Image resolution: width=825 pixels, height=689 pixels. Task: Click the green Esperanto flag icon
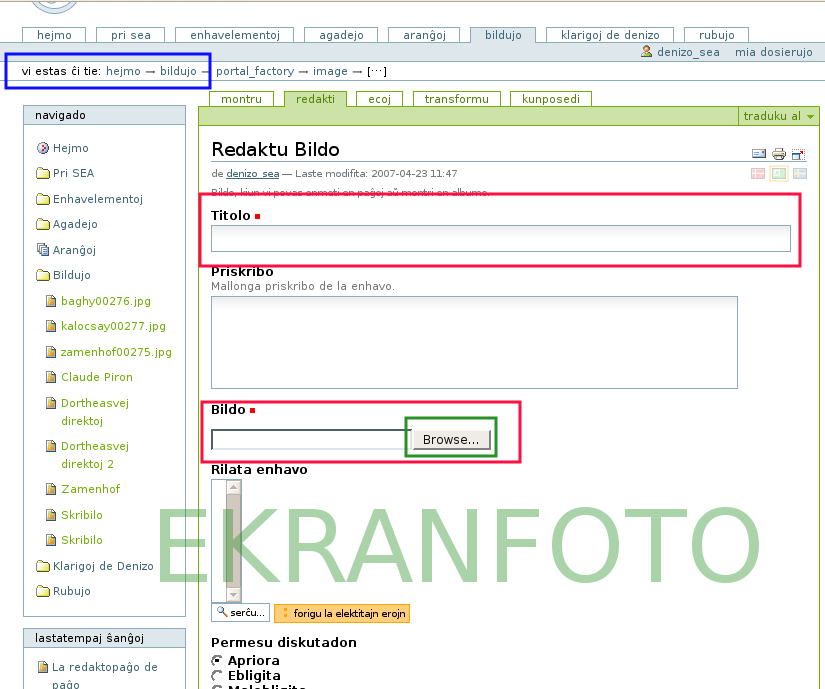778,173
